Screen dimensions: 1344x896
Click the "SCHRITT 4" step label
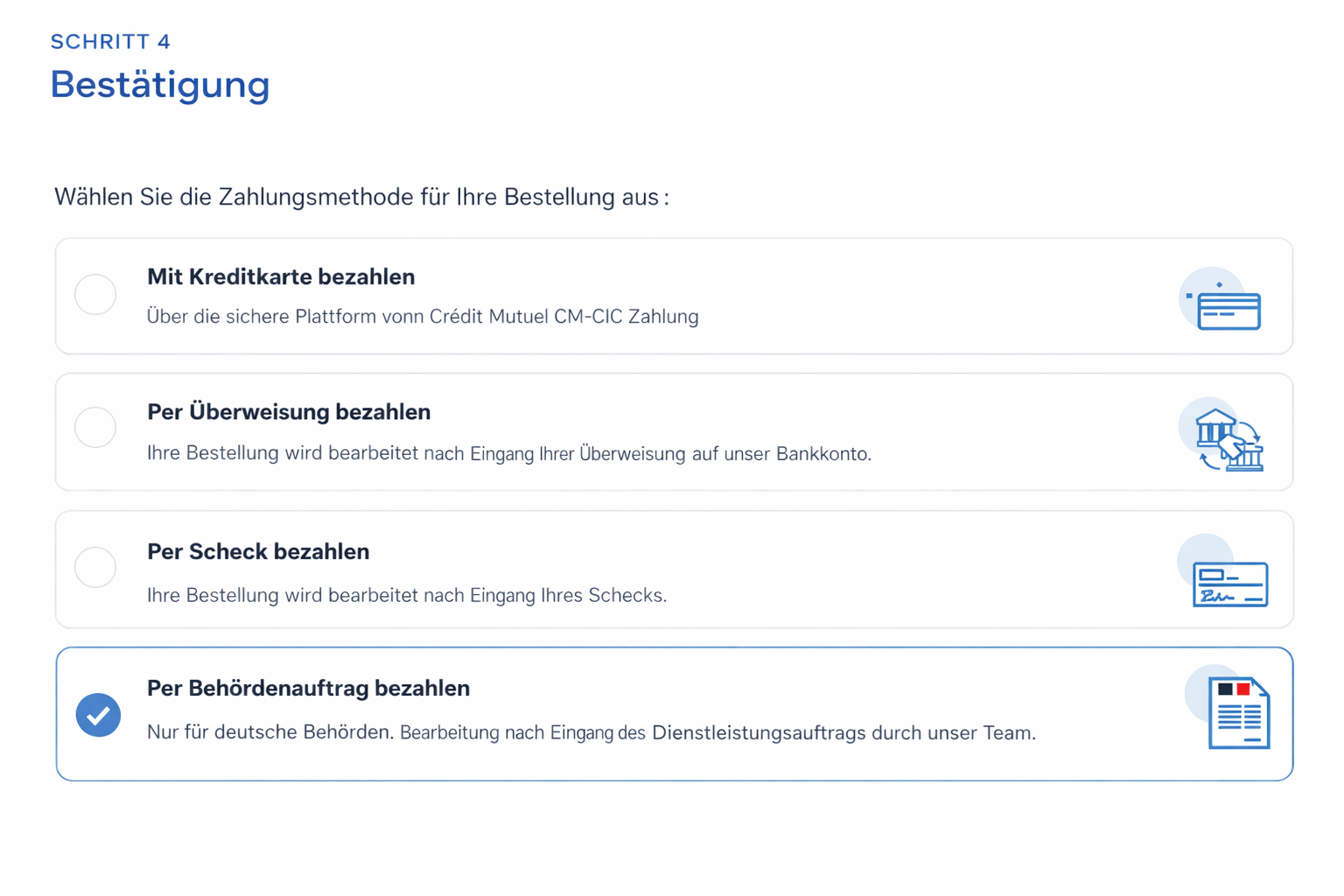pyautogui.click(x=110, y=42)
